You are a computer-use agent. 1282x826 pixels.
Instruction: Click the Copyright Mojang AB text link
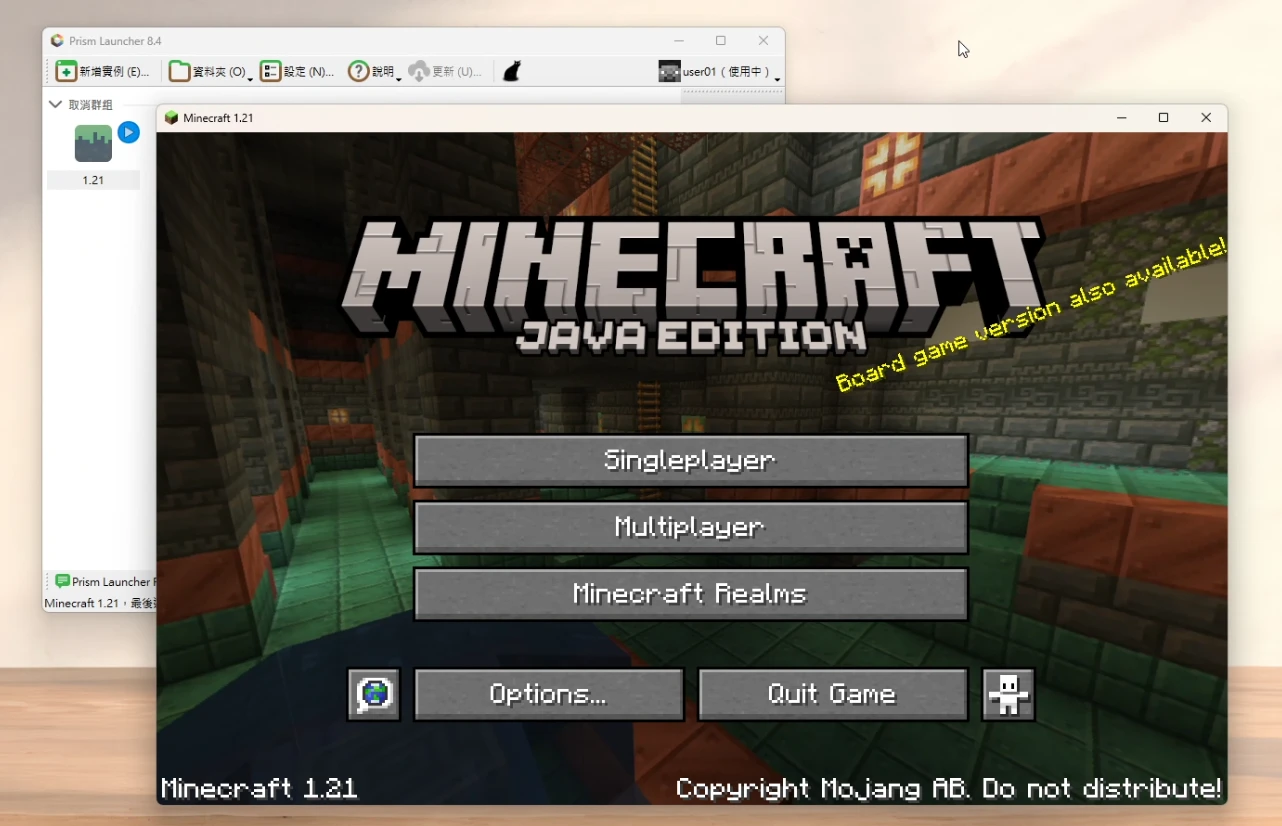948,788
